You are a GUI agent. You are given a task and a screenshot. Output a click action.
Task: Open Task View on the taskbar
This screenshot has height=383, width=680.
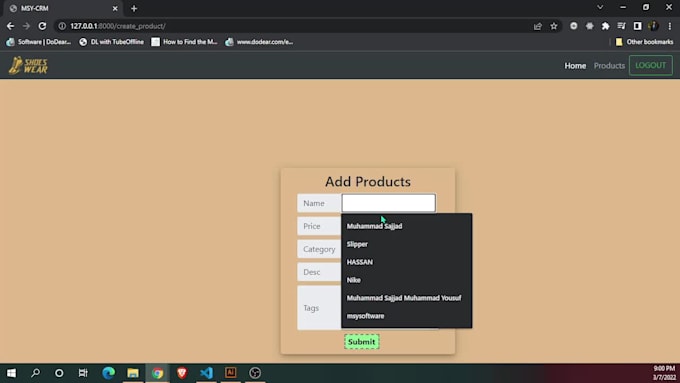83,373
